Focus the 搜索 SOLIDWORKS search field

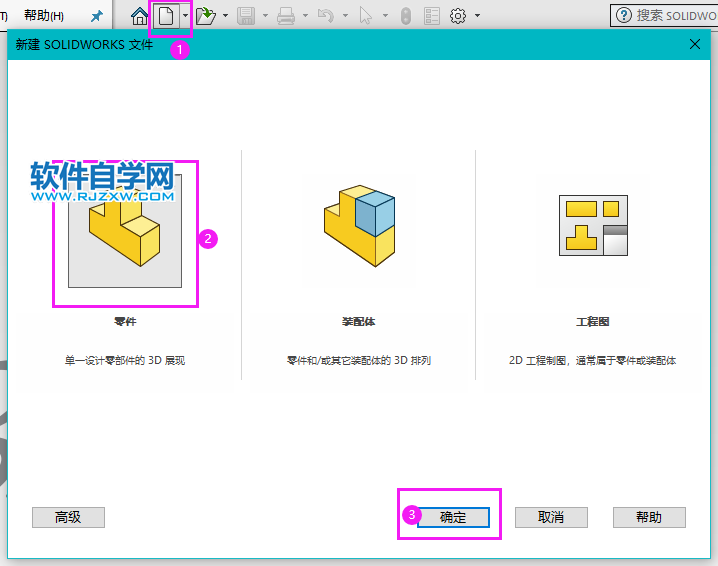click(x=664, y=16)
